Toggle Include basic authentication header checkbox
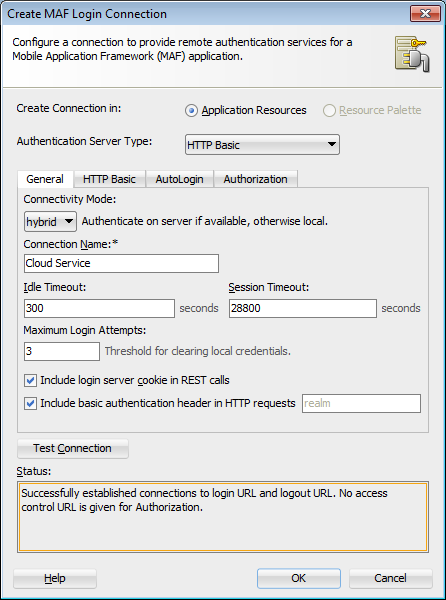This screenshot has width=446, height=600. pos(30,403)
